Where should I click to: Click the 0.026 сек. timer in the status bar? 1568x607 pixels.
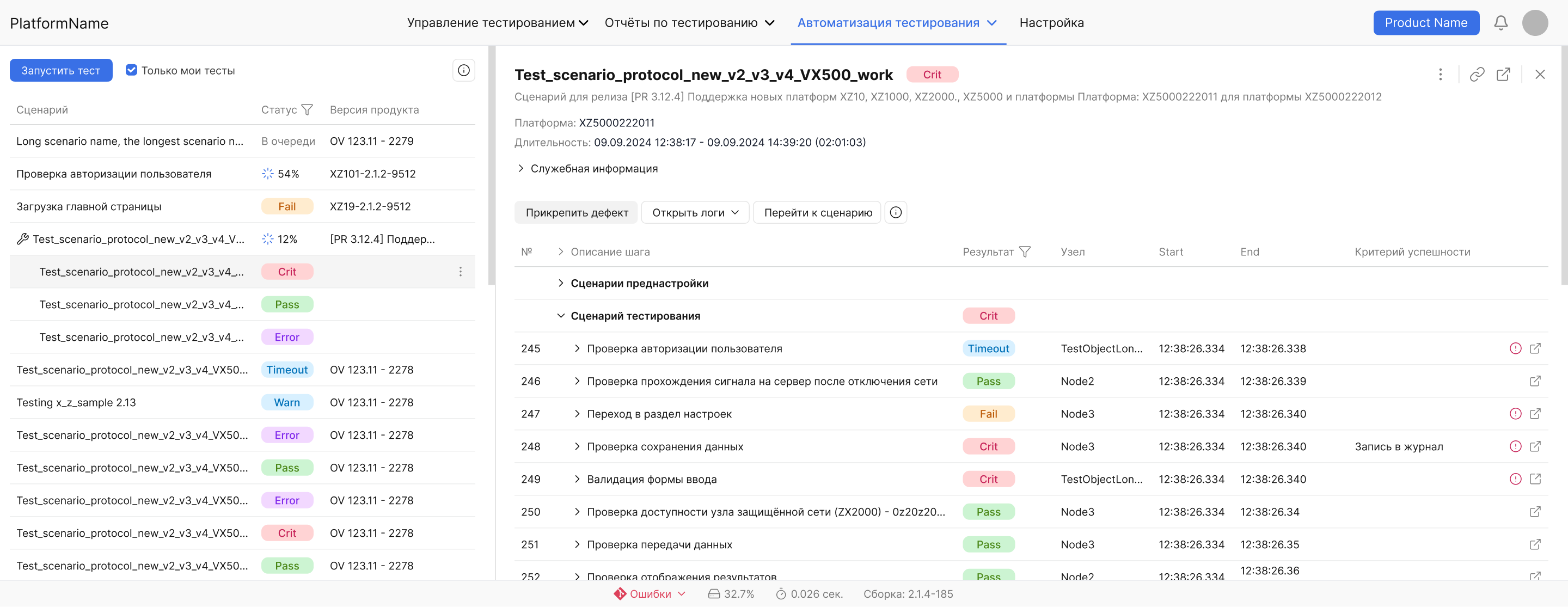click(x=809, y=594)
